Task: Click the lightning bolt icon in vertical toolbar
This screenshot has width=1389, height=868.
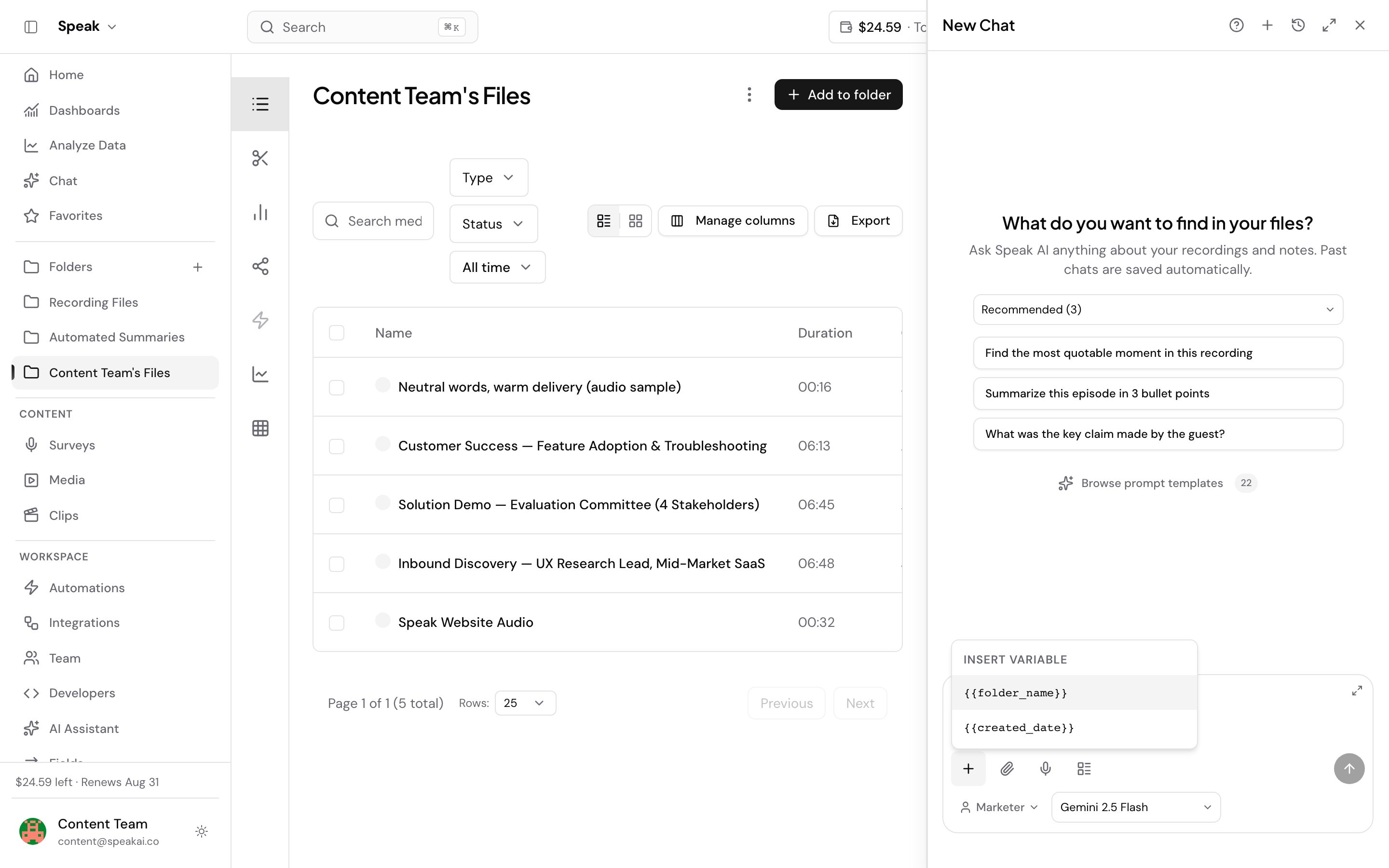Action: pos(260,320)
